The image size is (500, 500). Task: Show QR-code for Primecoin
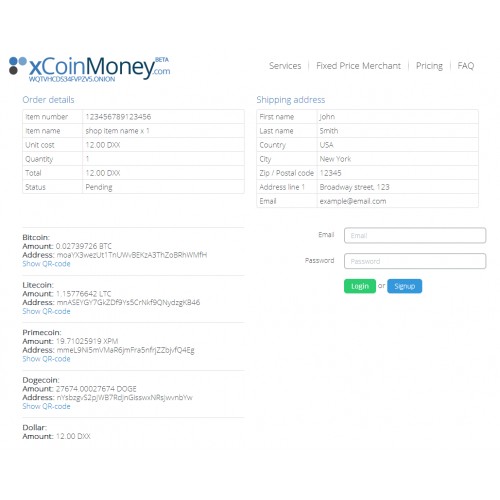pos(46,359)
